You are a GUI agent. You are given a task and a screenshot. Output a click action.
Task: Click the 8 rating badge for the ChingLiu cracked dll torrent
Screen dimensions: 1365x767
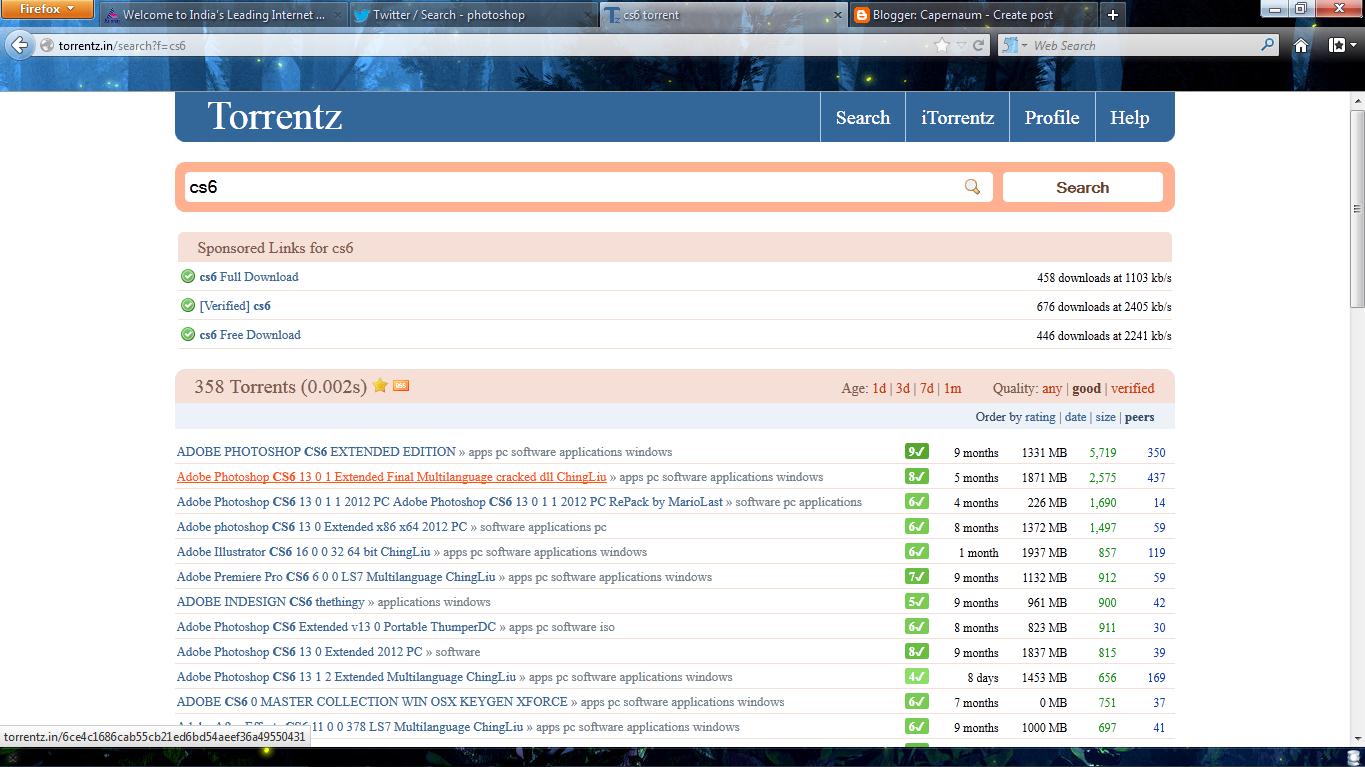[917, 477]
